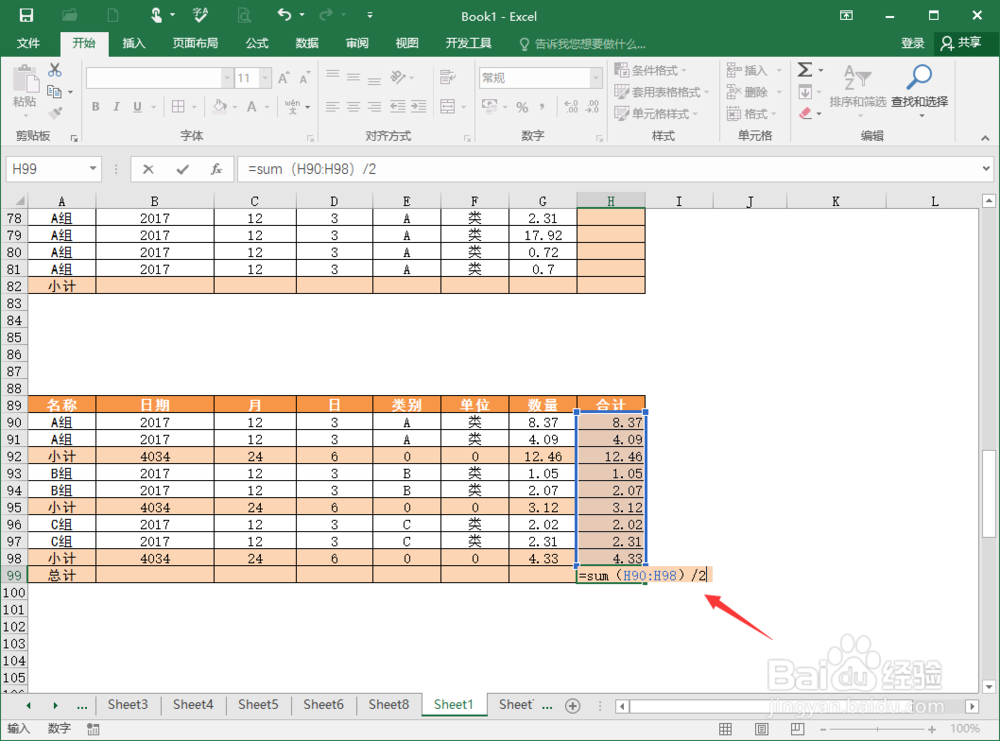Viewport: 1000px width, 741px height.
Task: Toggle Italic formatting button
Action: click(116, 106)
